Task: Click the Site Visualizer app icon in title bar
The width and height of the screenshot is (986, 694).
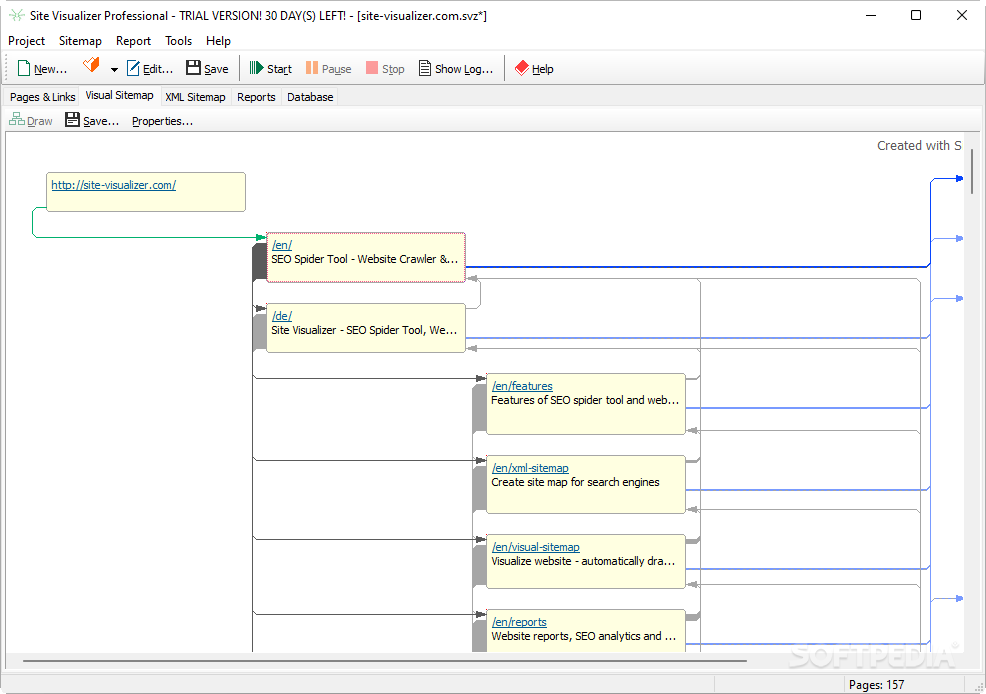Action: [16, 15]
